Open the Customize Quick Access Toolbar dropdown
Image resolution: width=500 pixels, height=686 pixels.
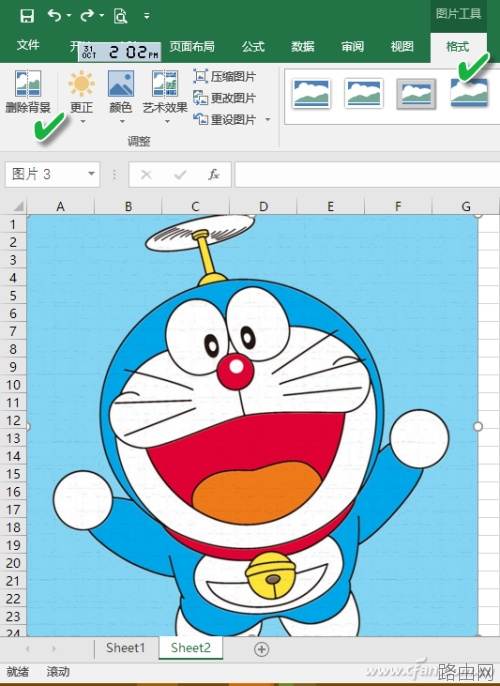[147, 16]
